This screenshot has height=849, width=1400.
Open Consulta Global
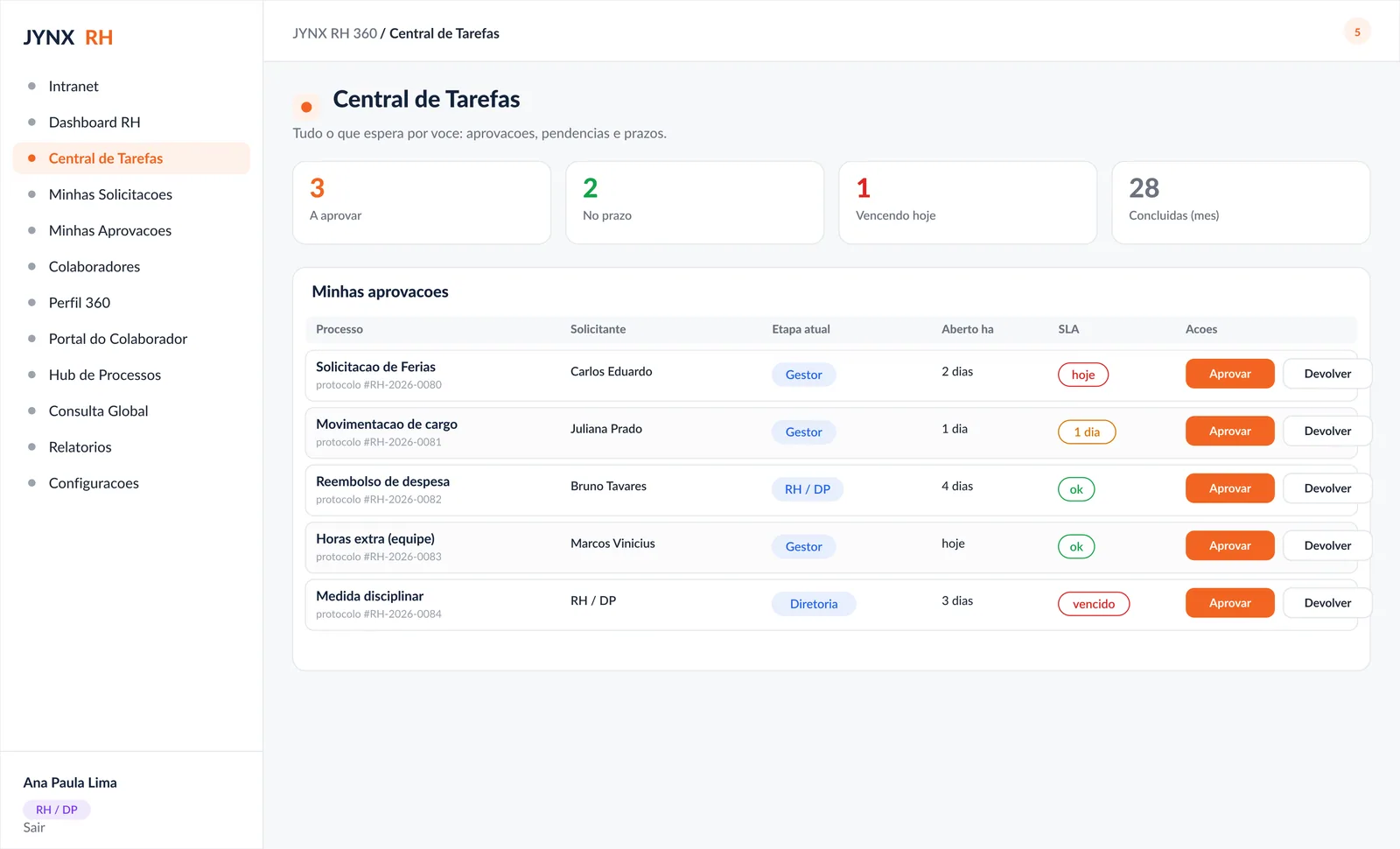(x=131, y=410)
